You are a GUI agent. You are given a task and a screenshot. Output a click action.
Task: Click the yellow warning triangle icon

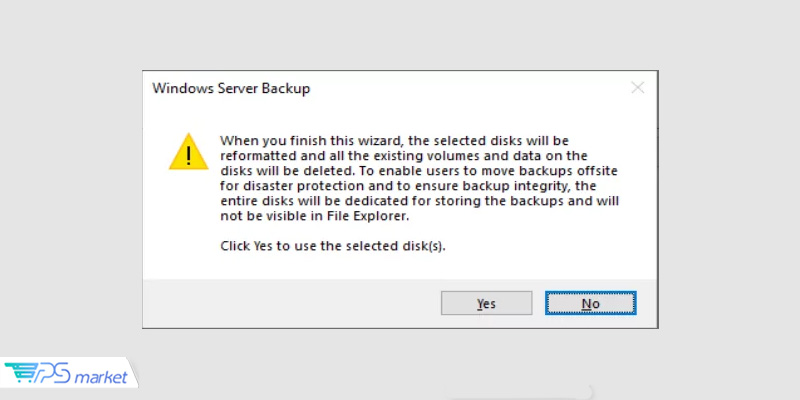[189, 152]
